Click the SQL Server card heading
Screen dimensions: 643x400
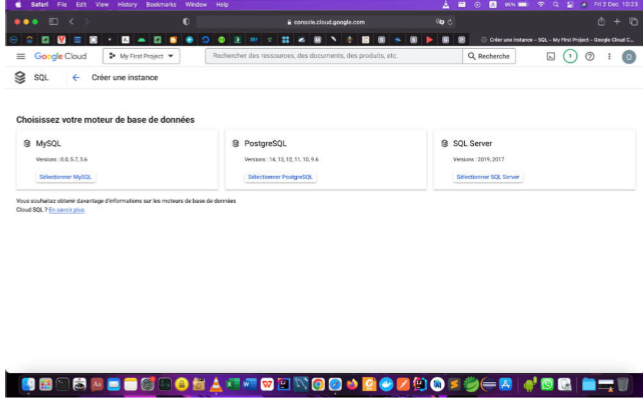click(472, 144)
